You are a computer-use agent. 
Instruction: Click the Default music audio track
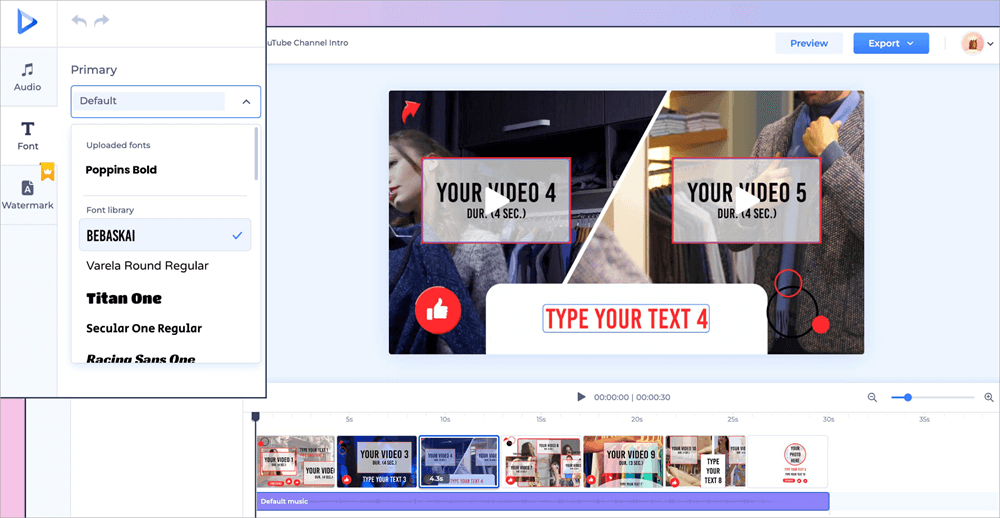click(x=542, y=501)
